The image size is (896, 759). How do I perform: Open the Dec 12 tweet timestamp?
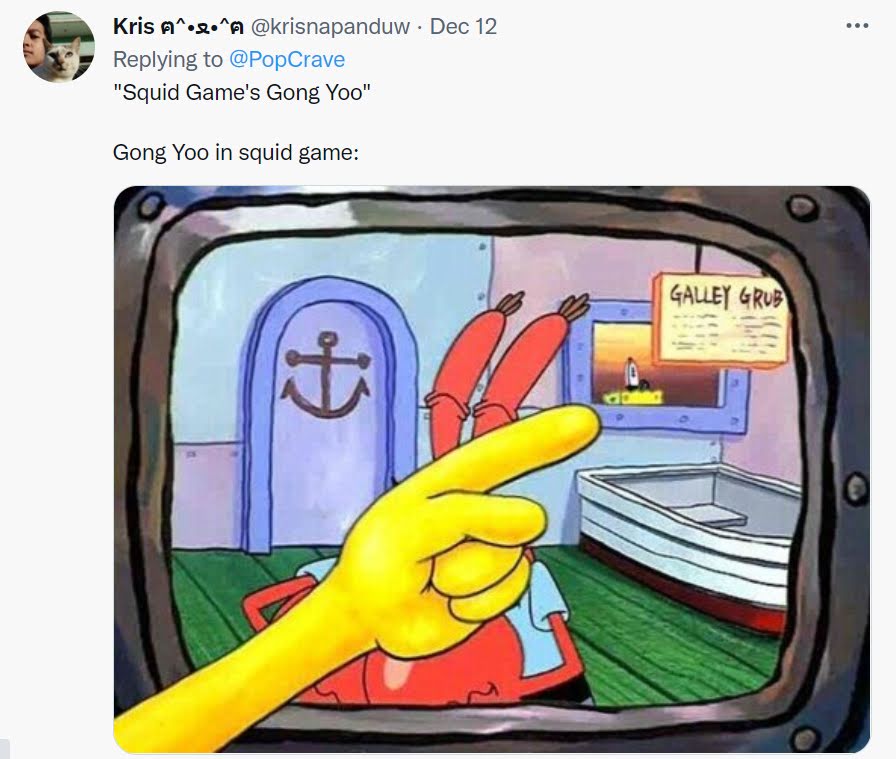(463, 27)
